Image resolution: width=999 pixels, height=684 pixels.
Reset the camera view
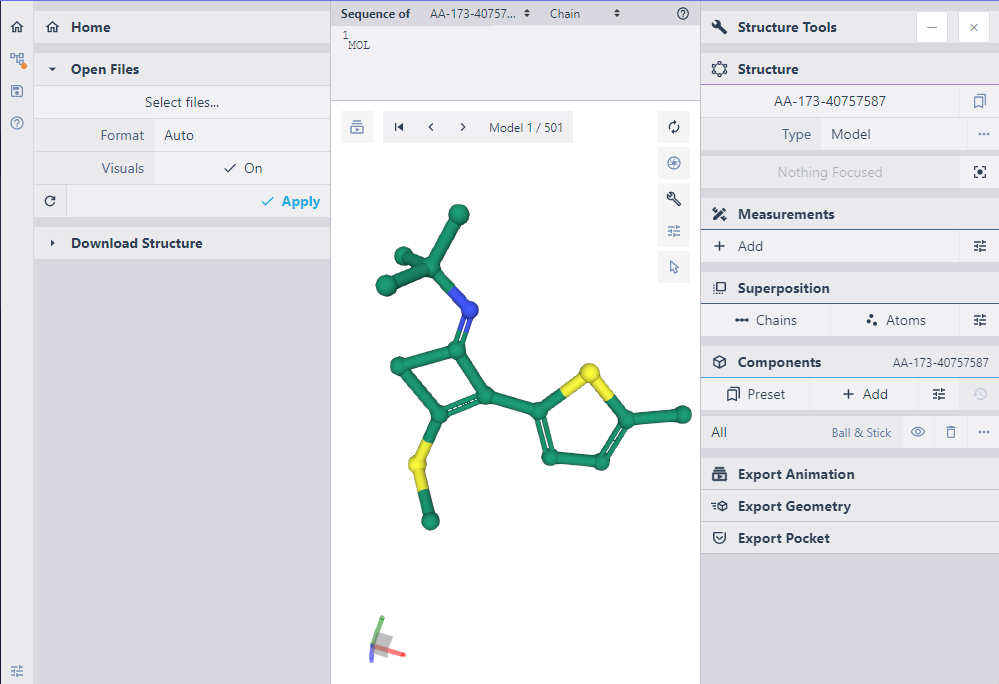coord(674,127)
